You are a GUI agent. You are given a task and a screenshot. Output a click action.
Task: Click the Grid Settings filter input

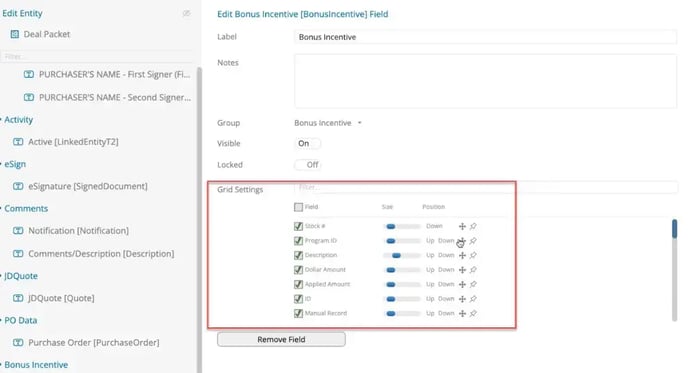point(486,187)
